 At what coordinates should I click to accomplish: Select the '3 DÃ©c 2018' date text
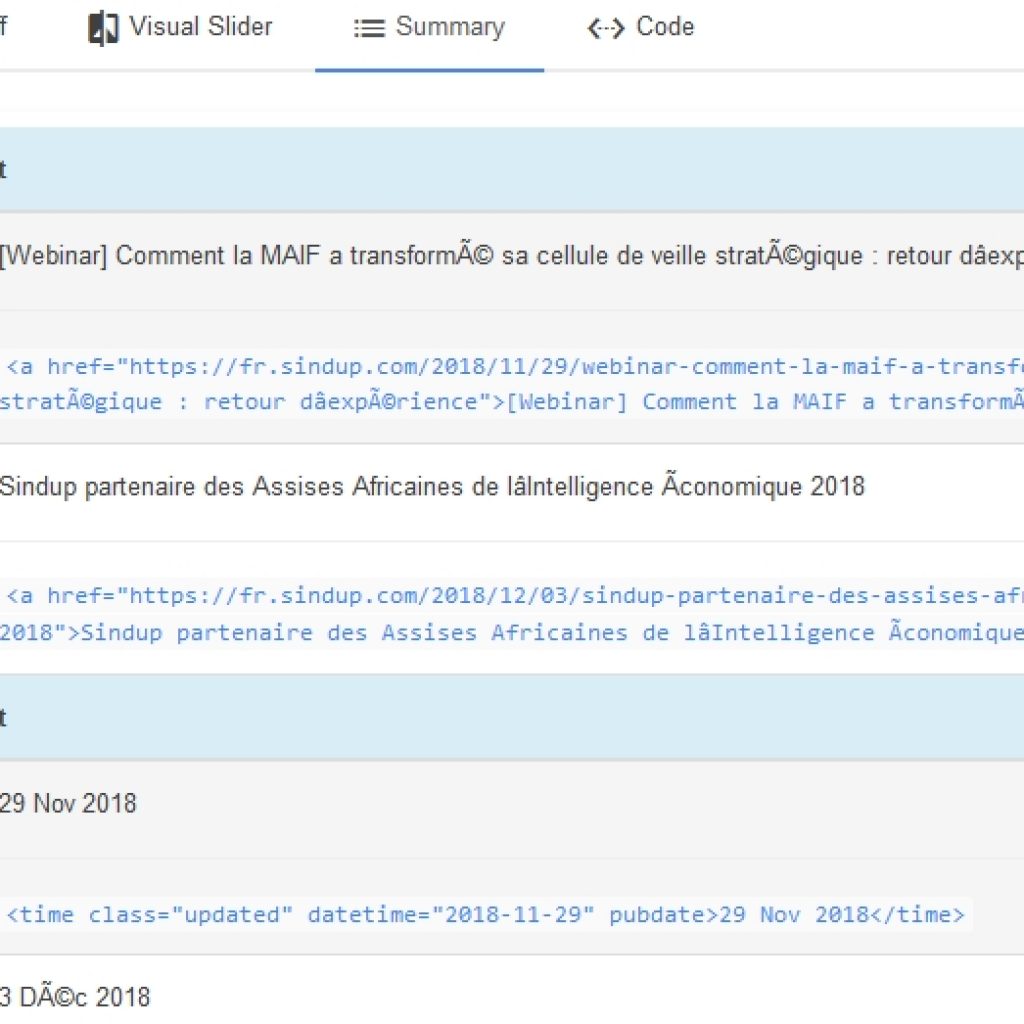point(75,997)
